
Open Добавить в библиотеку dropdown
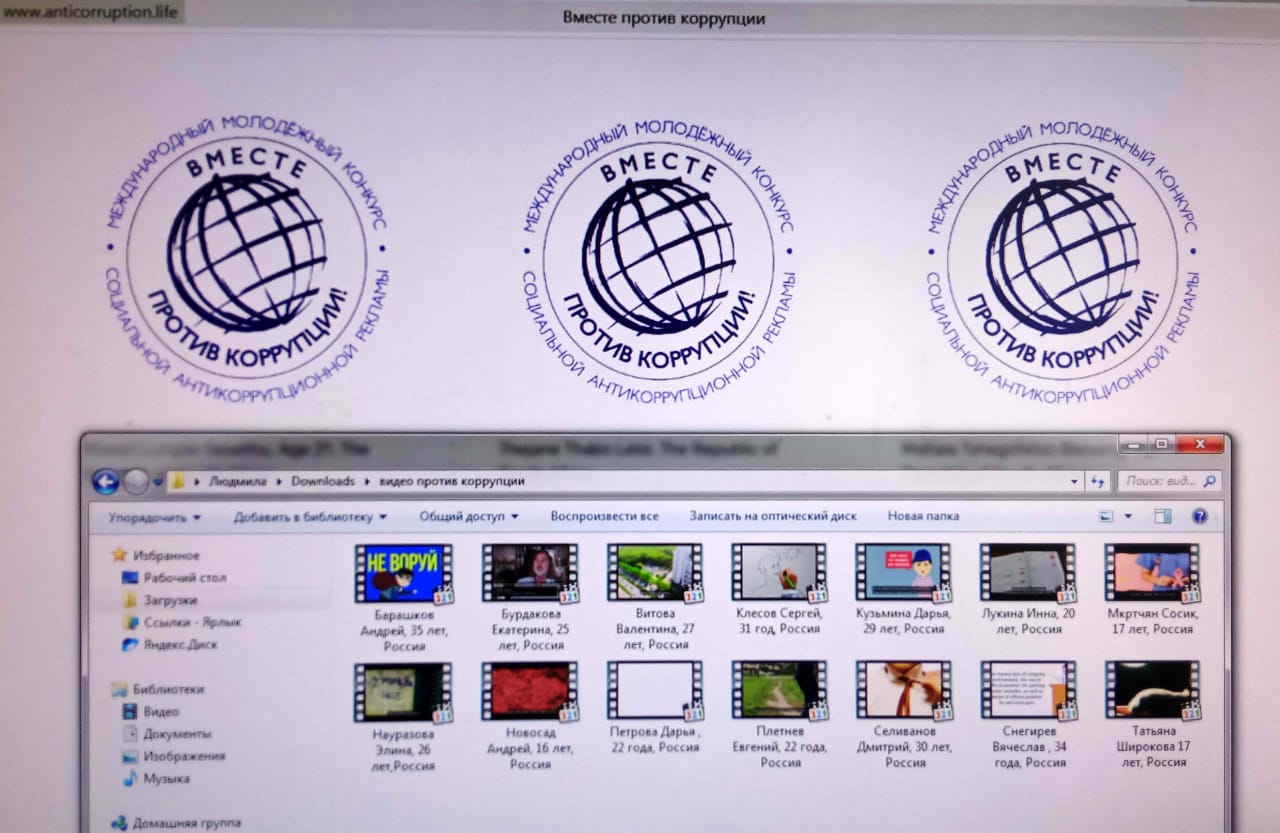pos(309,517)
